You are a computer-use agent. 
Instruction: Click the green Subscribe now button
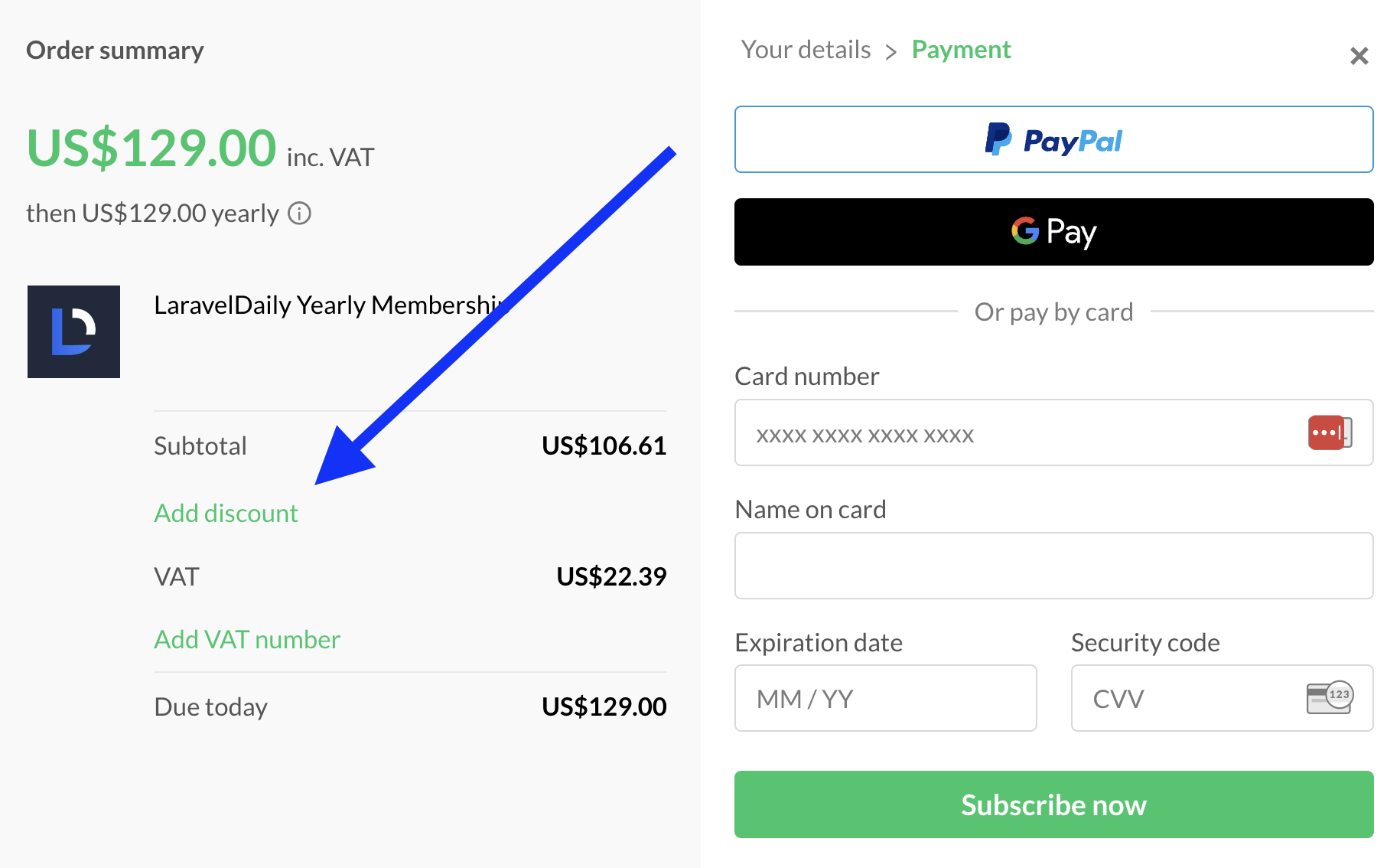(1053, 804)
